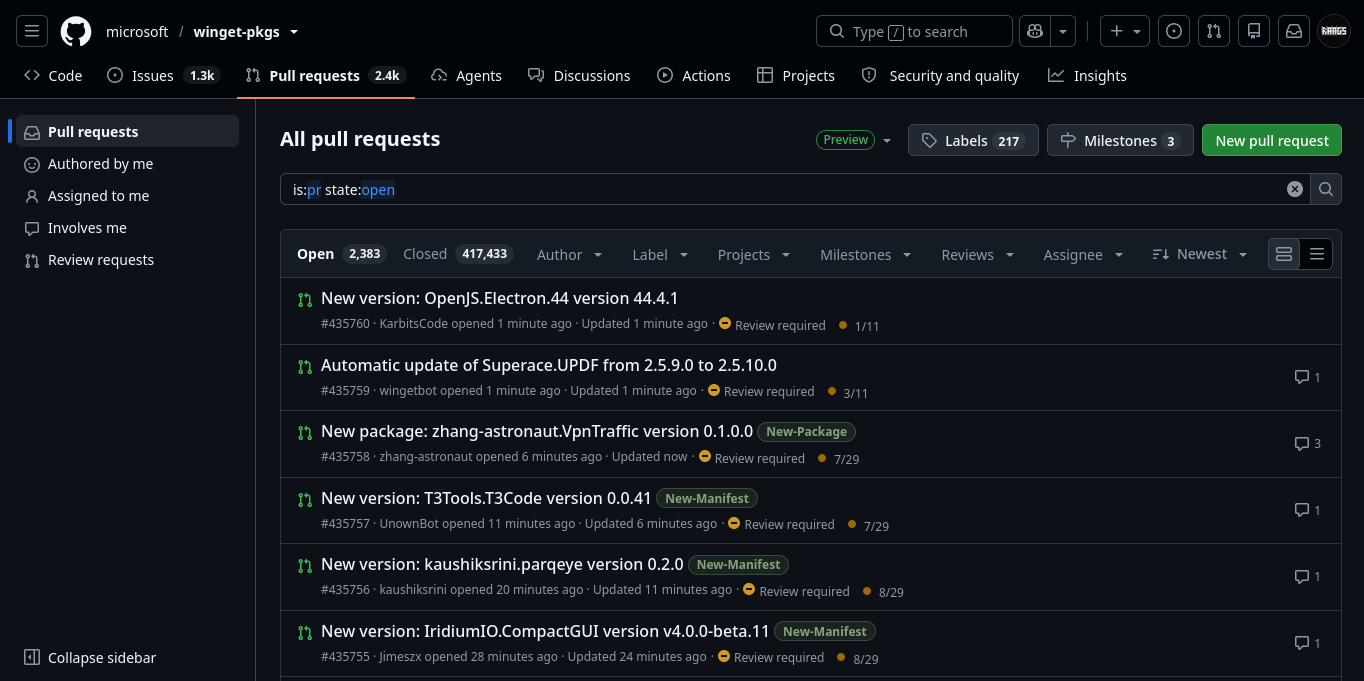The width and height of the screenshot is (1364, 681).
Task: Go to GitHub home via Octocat logo
Action: click(76, 32)
